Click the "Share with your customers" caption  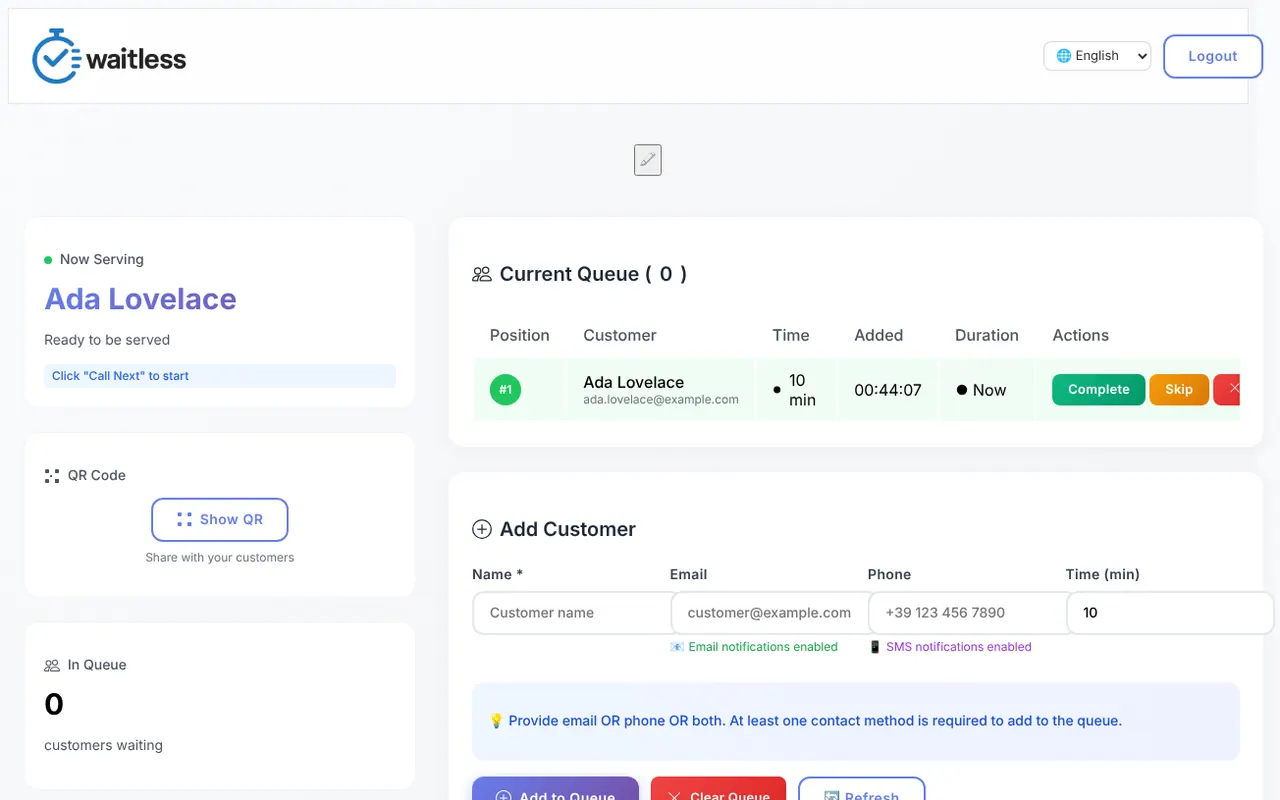pyautogui.click(x=220, y=558)
